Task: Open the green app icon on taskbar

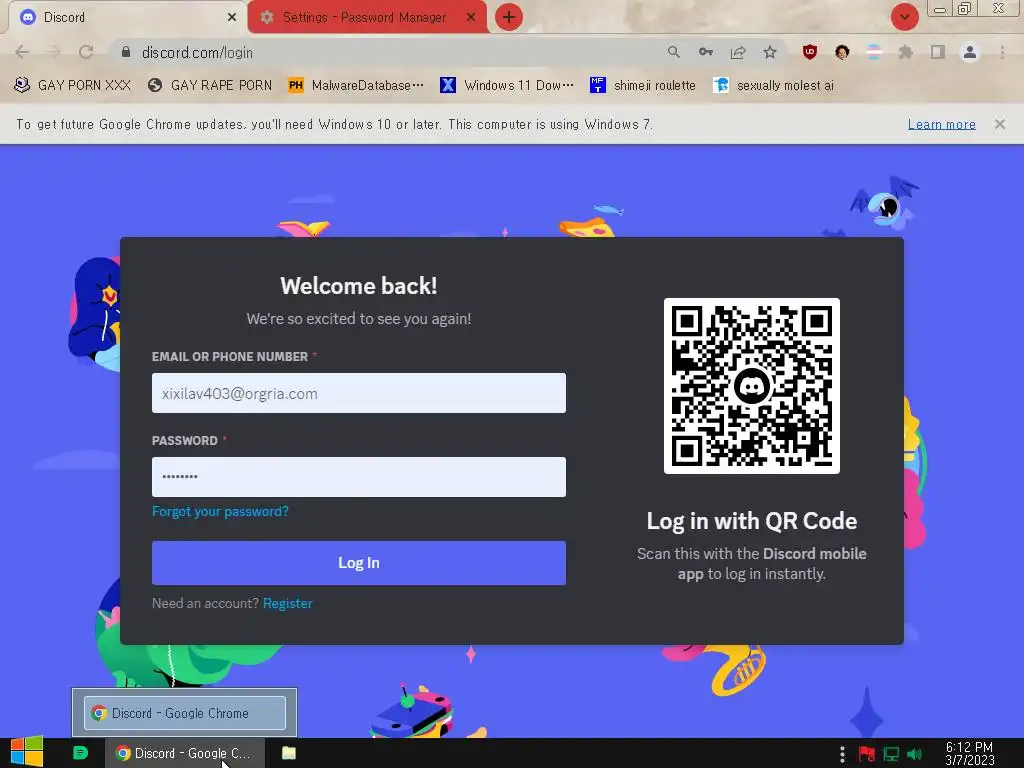Action: (x=80, y=753)
